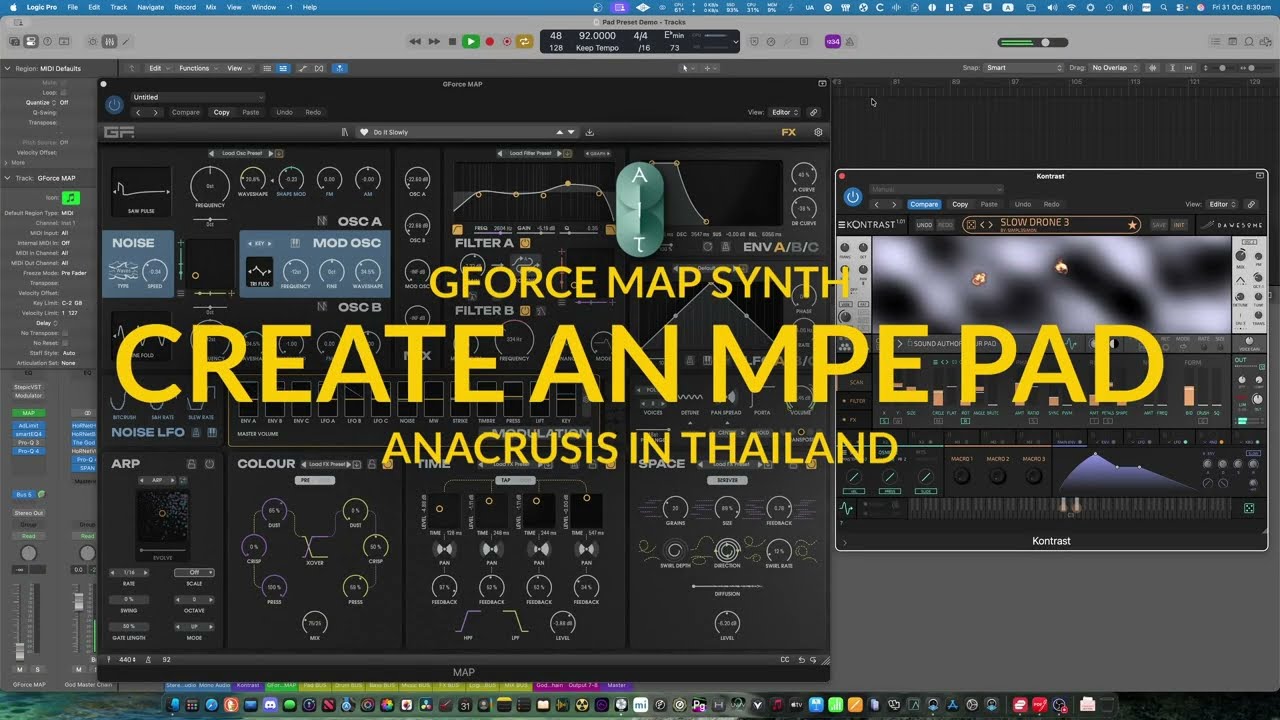
Task: Click the Colour section PRE switch
Action: (315, 480)
